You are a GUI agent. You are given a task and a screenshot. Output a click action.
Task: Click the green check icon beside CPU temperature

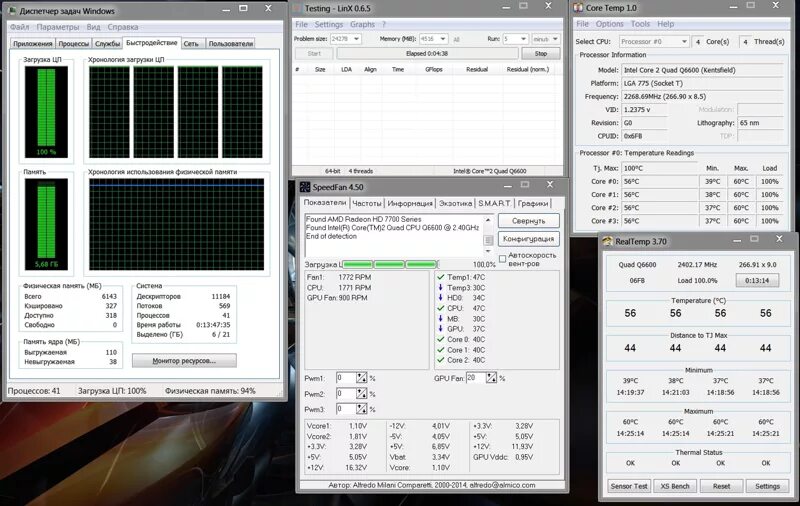pyautogui.click(x=440, y=308)
